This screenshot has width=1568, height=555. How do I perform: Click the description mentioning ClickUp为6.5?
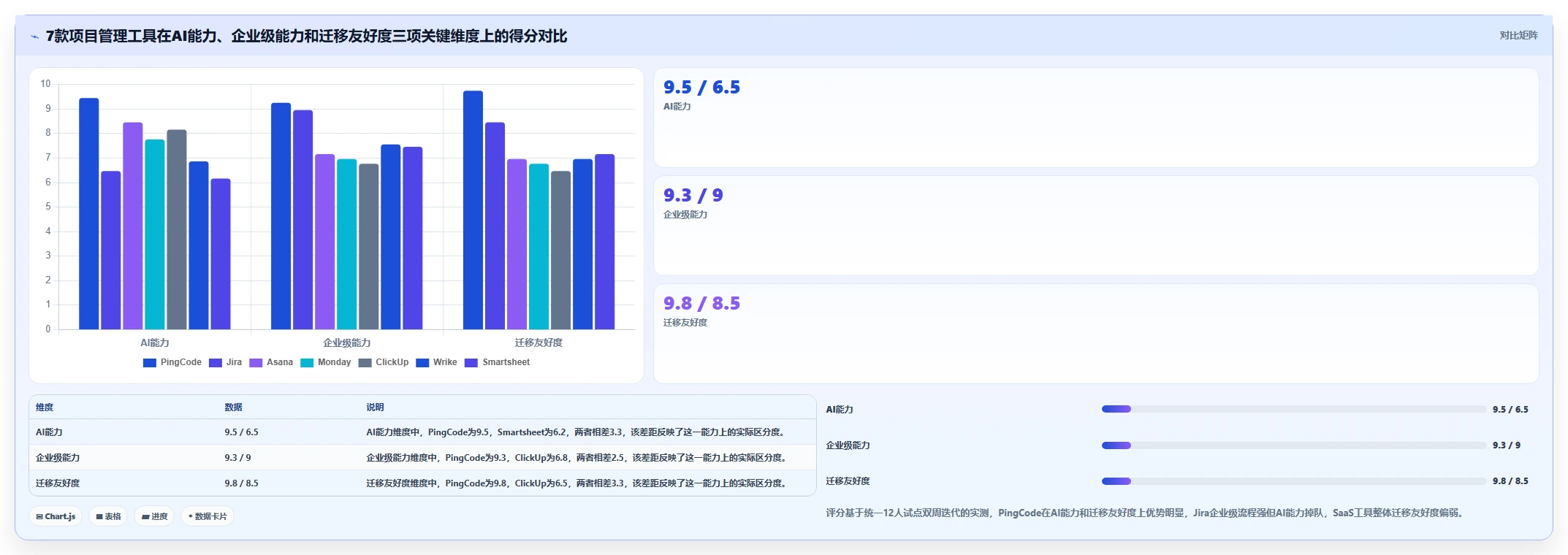(578, 483)
